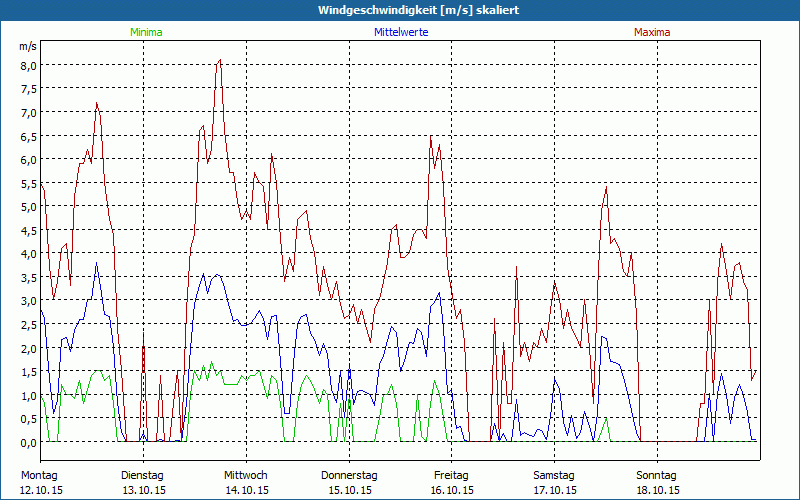
Task: Click the '1,5' y-axis value
Action: pos(29,371)
